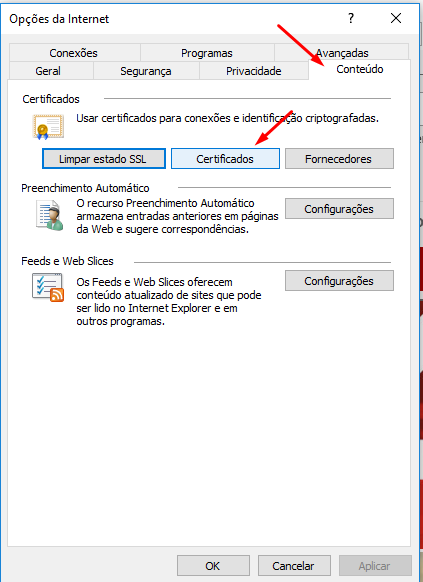The height and width of the screenshot is (582, 423).
Task: Confirm with the OK button
Action: coord(213,566)
